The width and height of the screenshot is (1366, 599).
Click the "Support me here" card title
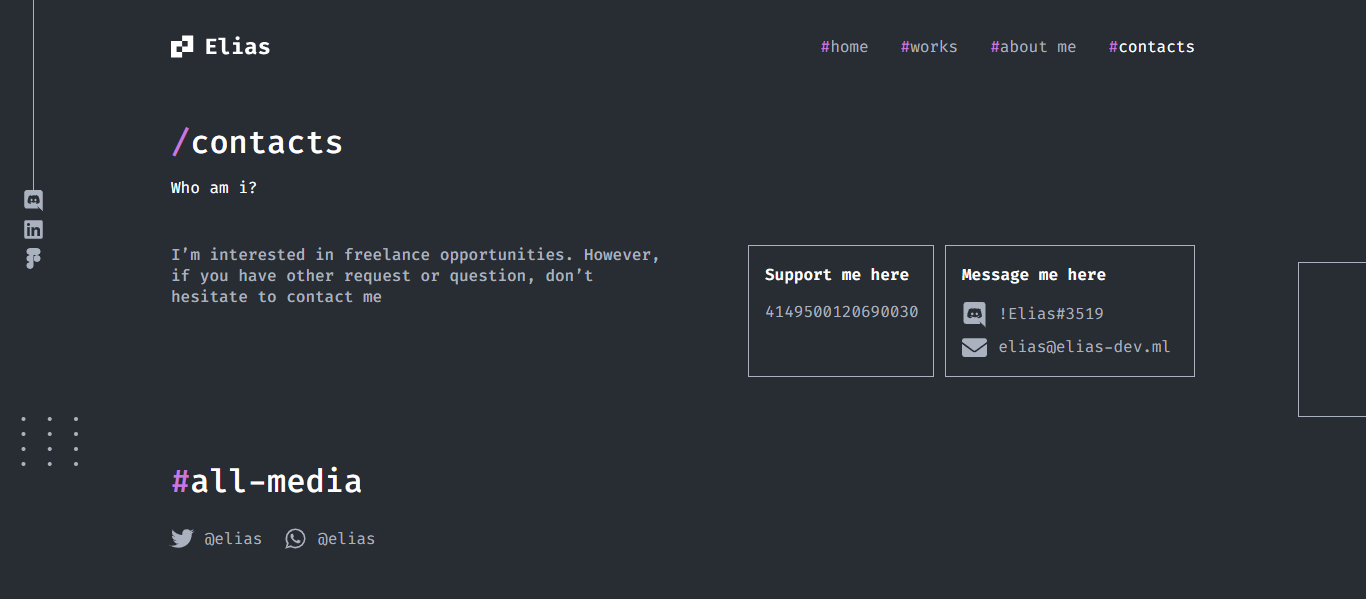[x=837, y=275]
